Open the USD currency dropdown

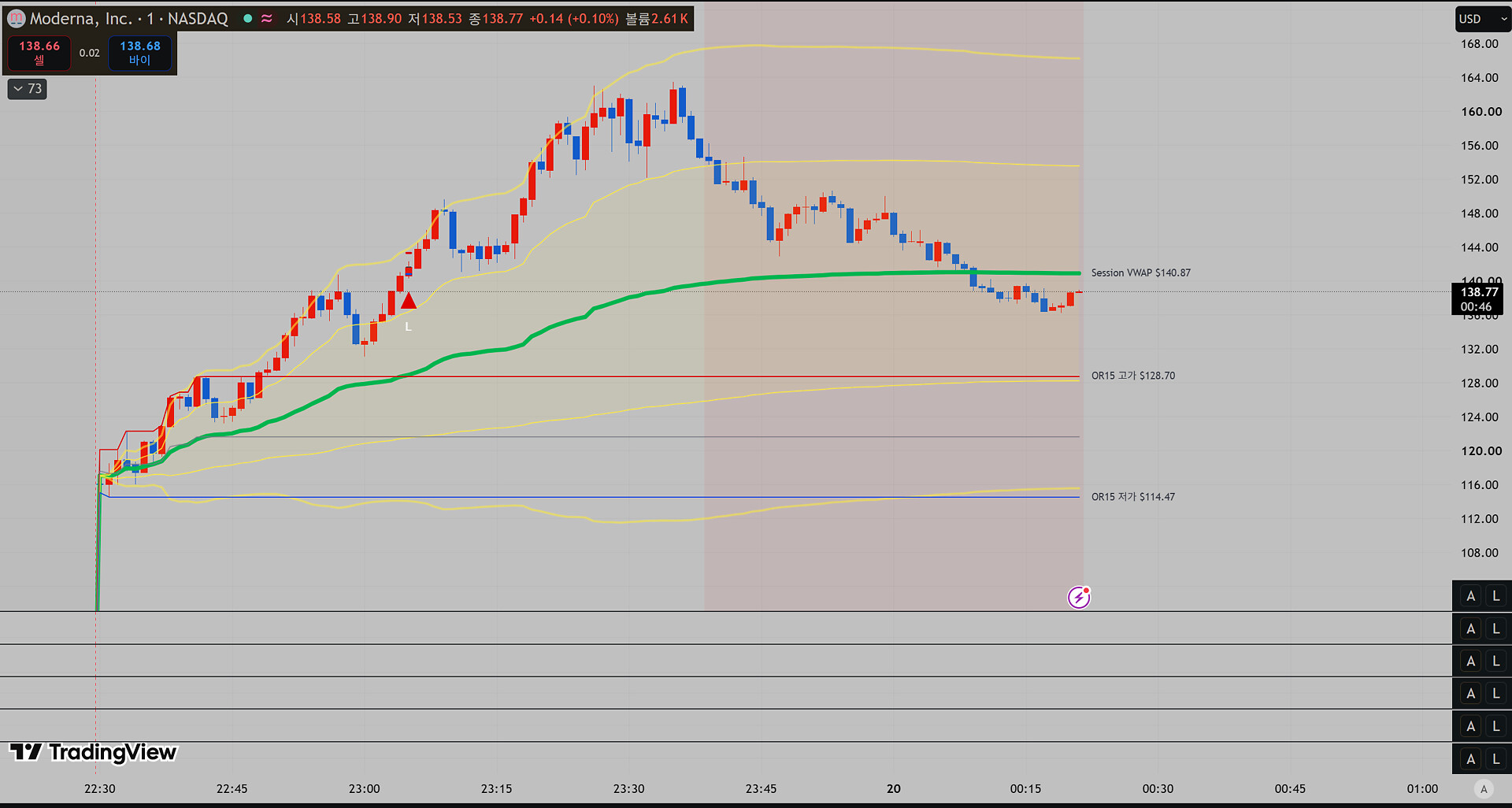(1482, 19)
